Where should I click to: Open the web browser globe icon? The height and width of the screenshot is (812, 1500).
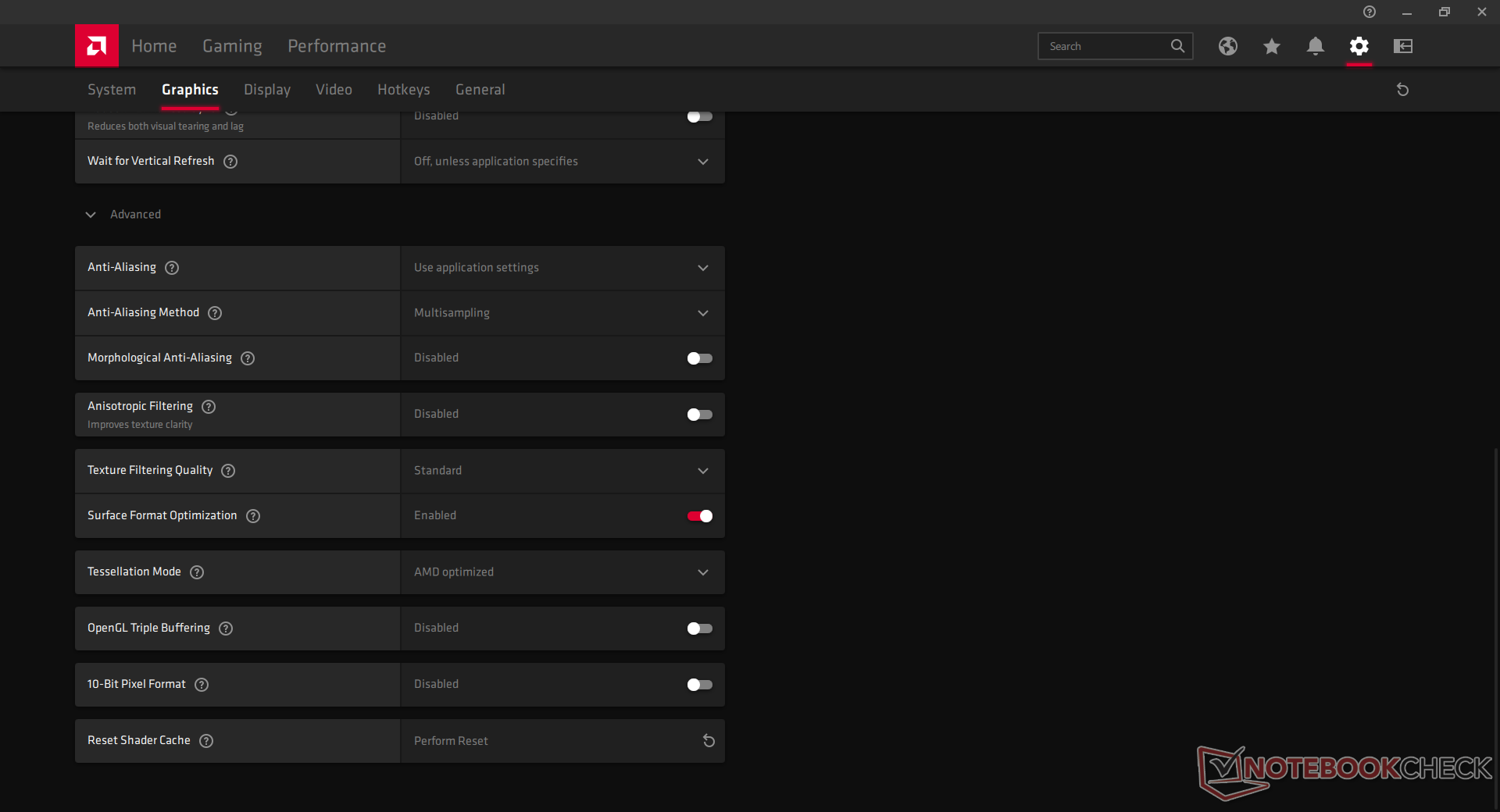[x=1227, y=46]
